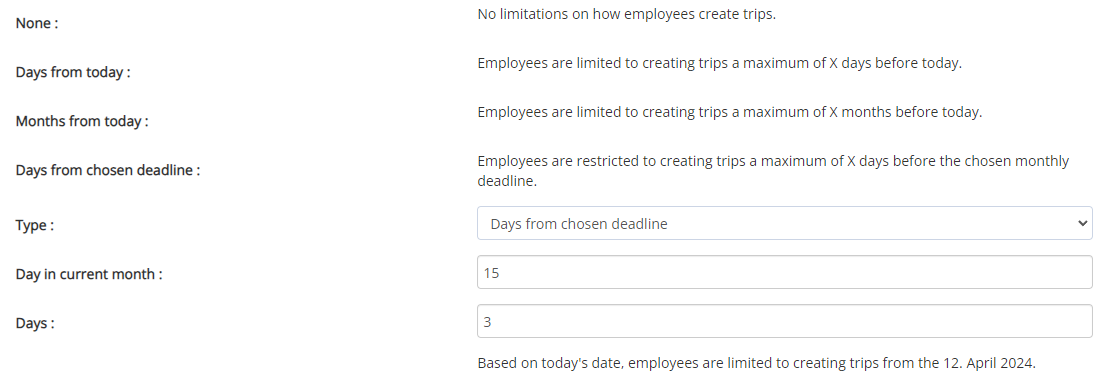Viewport: 1103px width, 386px height.
Task: Click the 'Type :' label
Action: (34, 226)
